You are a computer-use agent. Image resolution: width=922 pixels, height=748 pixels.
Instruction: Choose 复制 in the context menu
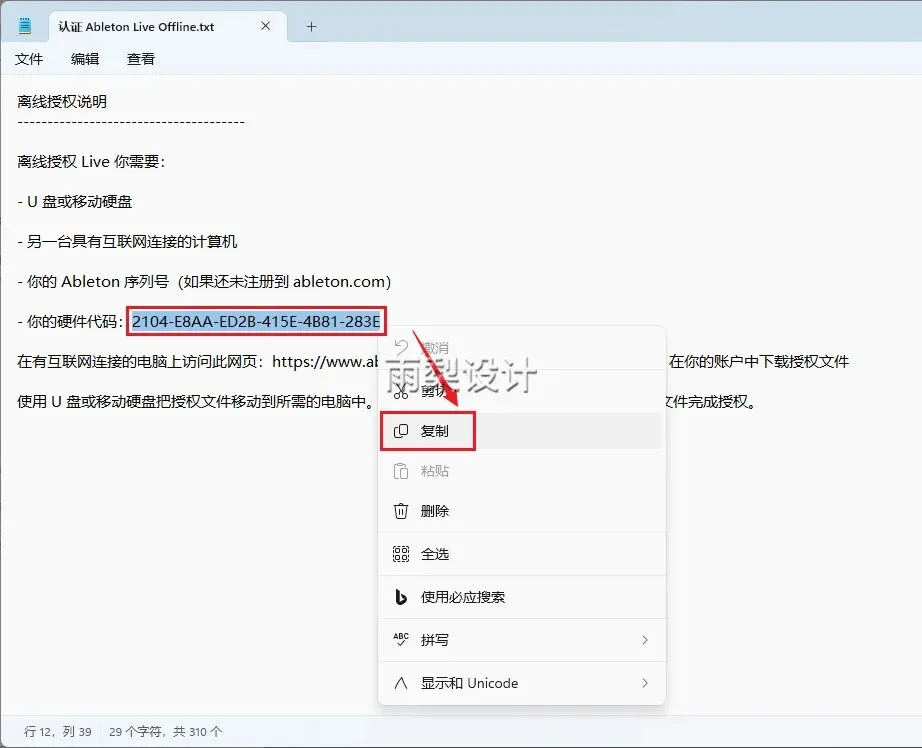point(522,431)
